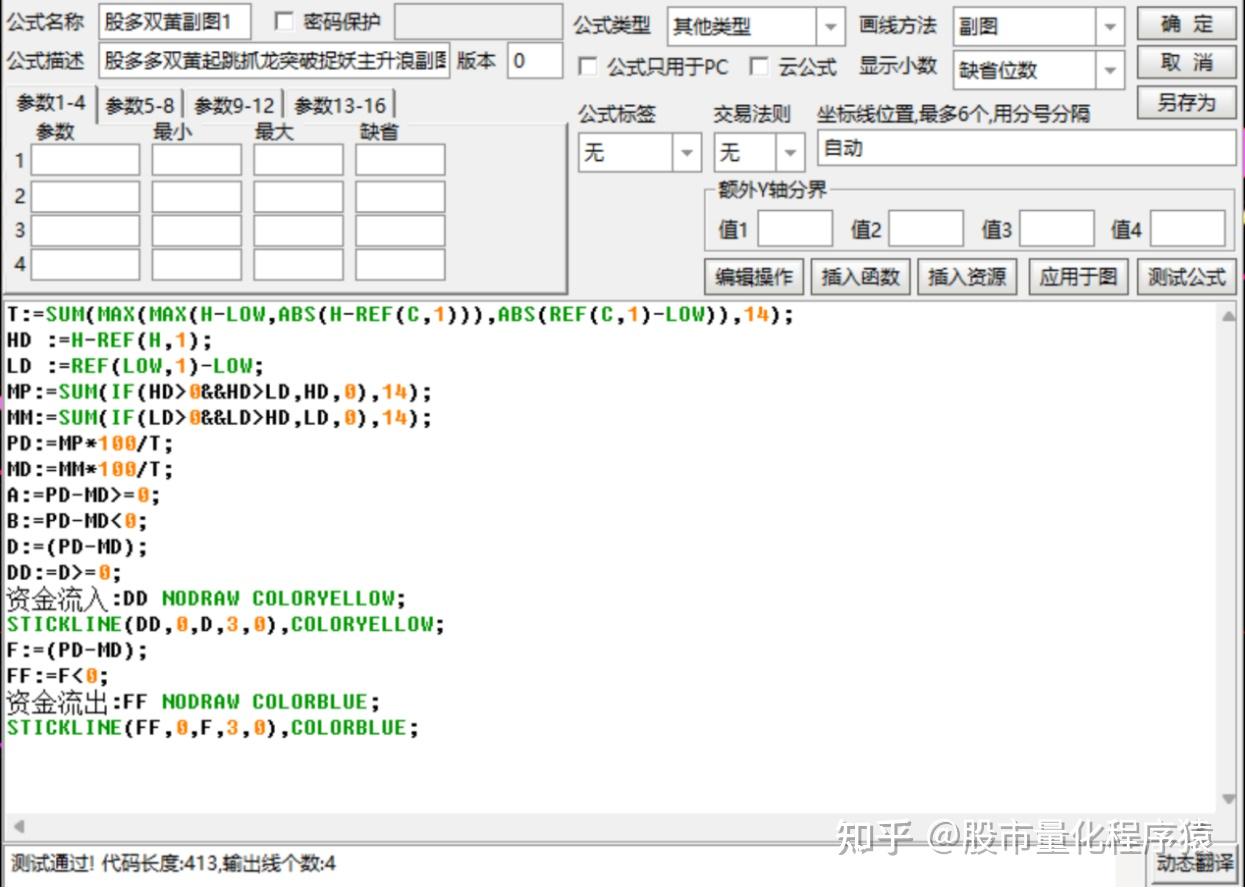Click the code line starting MP:=SUM(IF

(219, 392)
